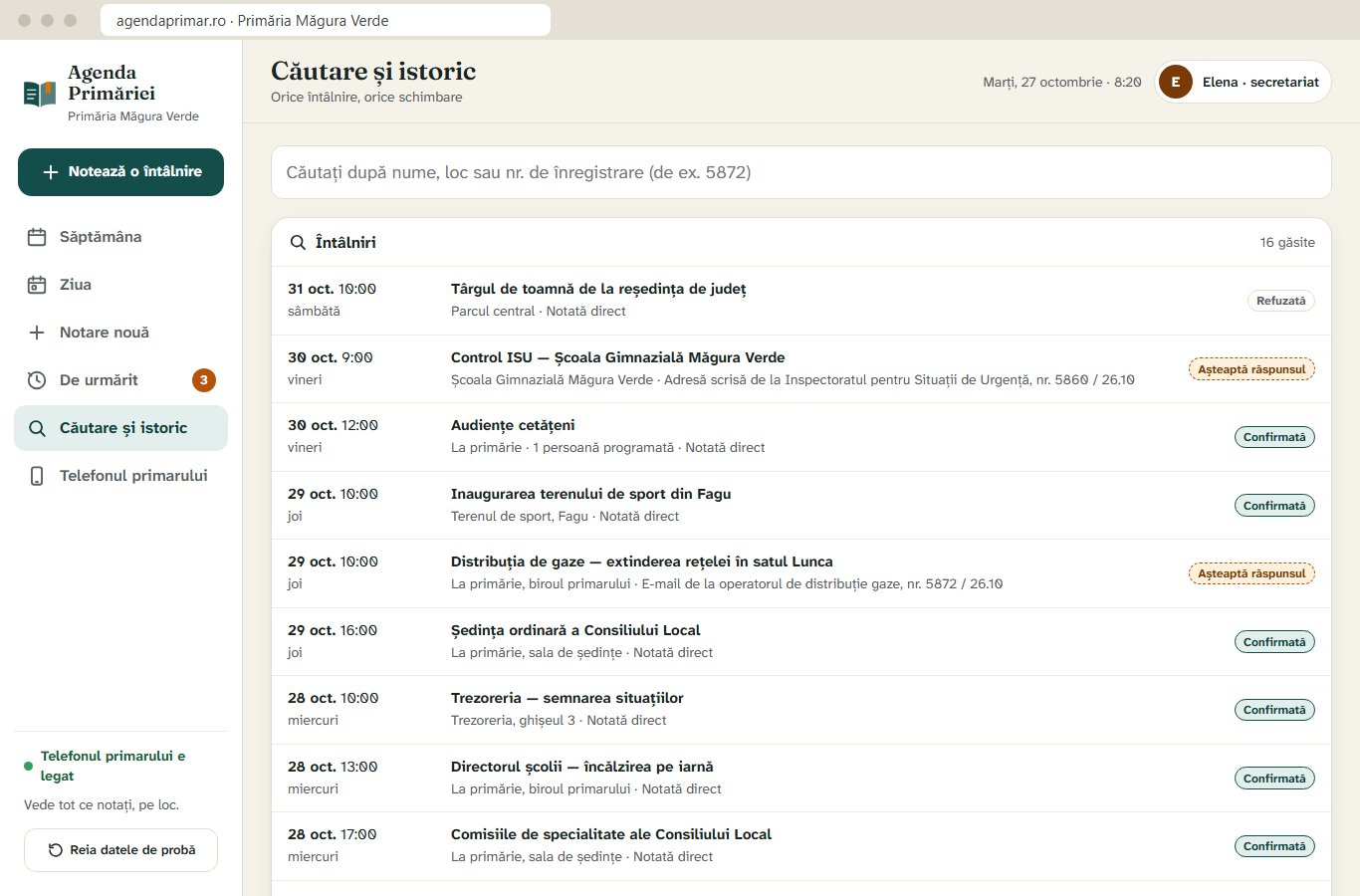Click the green dot phone-linked status indicator
This screenshot has width=1360, height=896.
point(28,767)
